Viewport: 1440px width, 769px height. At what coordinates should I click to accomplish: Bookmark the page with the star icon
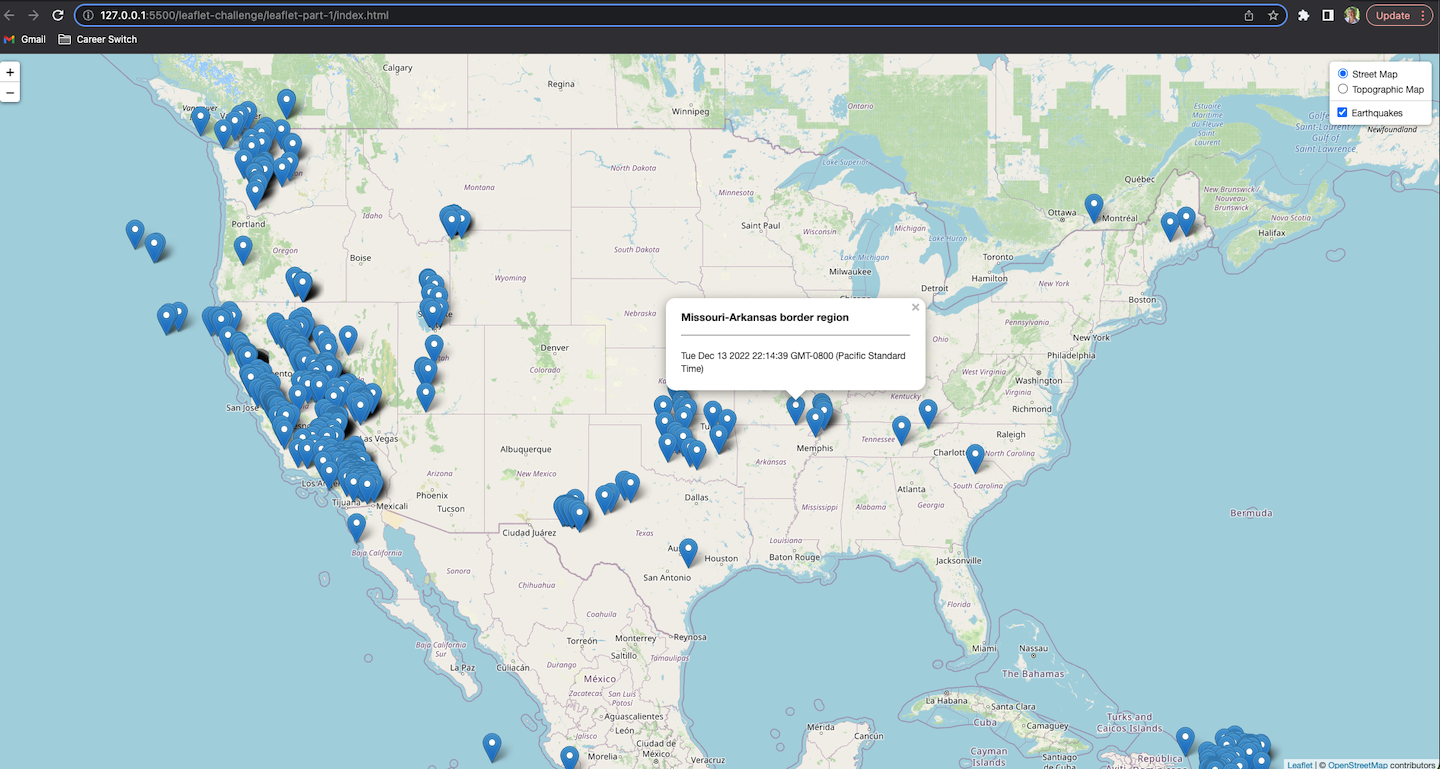[x=1272, y=15]
